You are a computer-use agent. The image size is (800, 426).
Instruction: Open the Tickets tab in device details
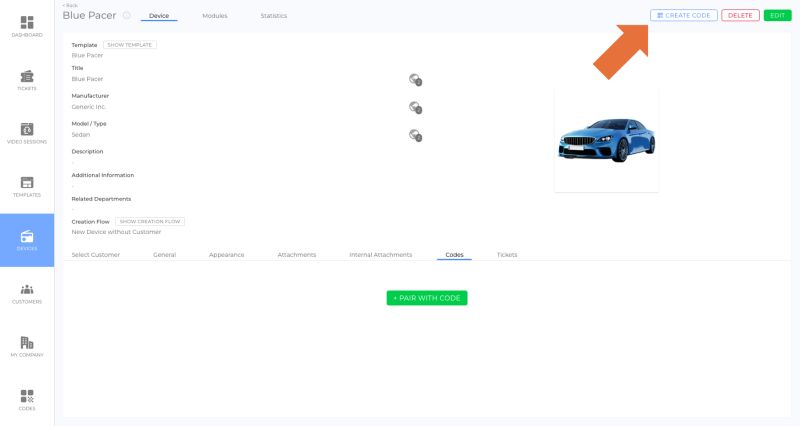(x=507, y=255)
